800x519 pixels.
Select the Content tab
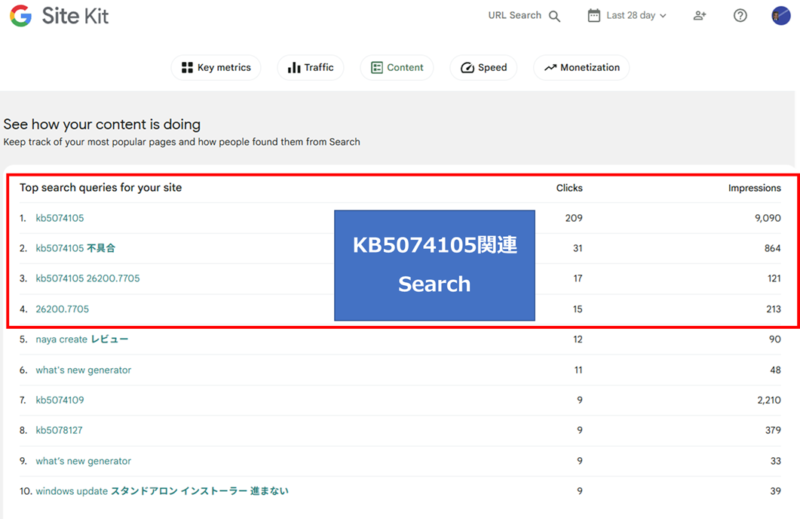[397, 67]
